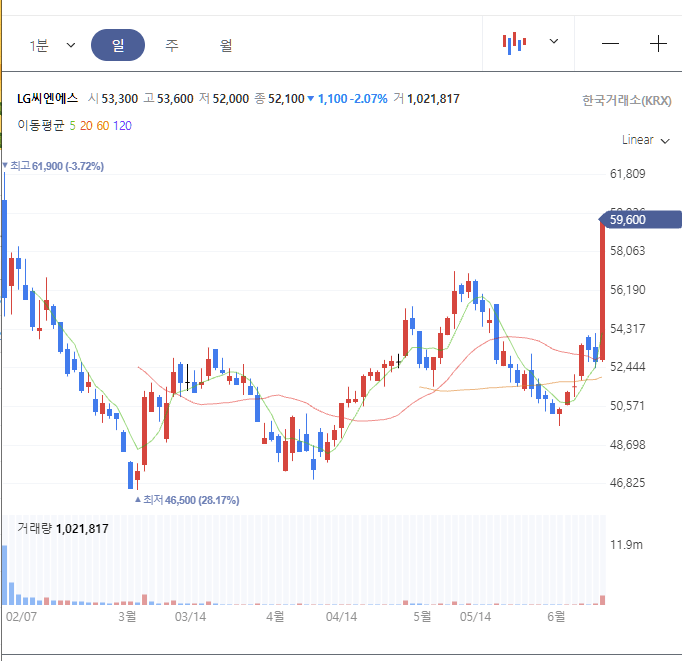Click the candlestick chart type icon

coord(514,43)
